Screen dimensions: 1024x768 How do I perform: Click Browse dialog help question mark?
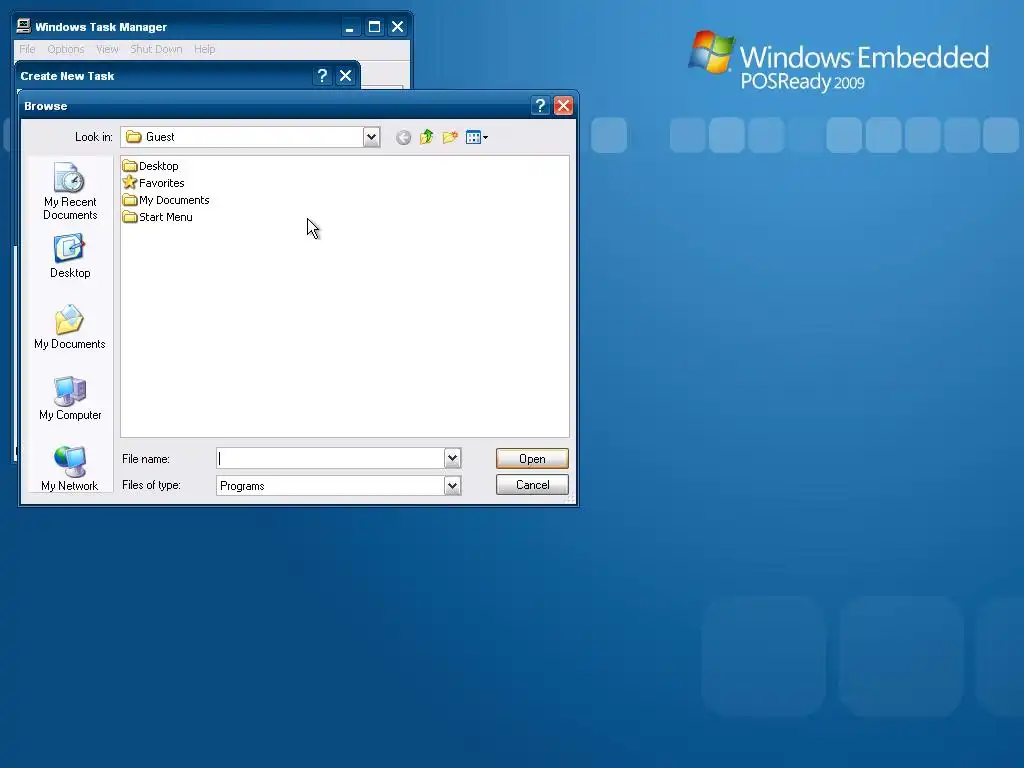(540, 106)
